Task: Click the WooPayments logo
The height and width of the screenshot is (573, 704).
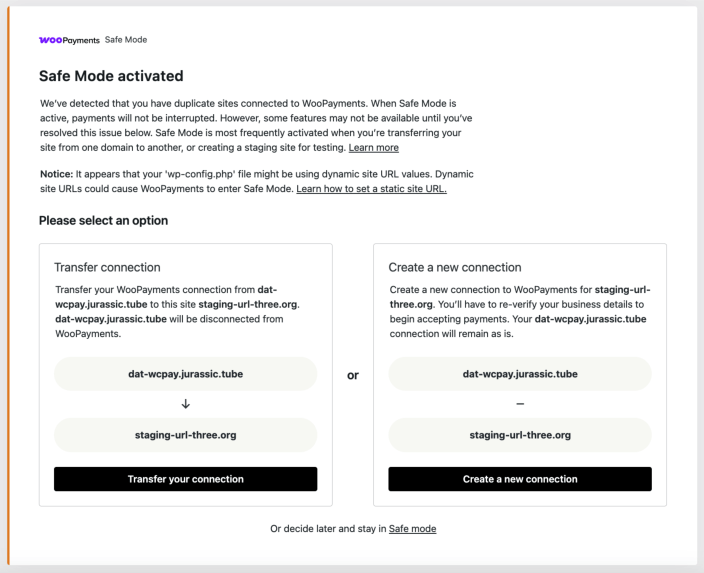Action: 69,40
